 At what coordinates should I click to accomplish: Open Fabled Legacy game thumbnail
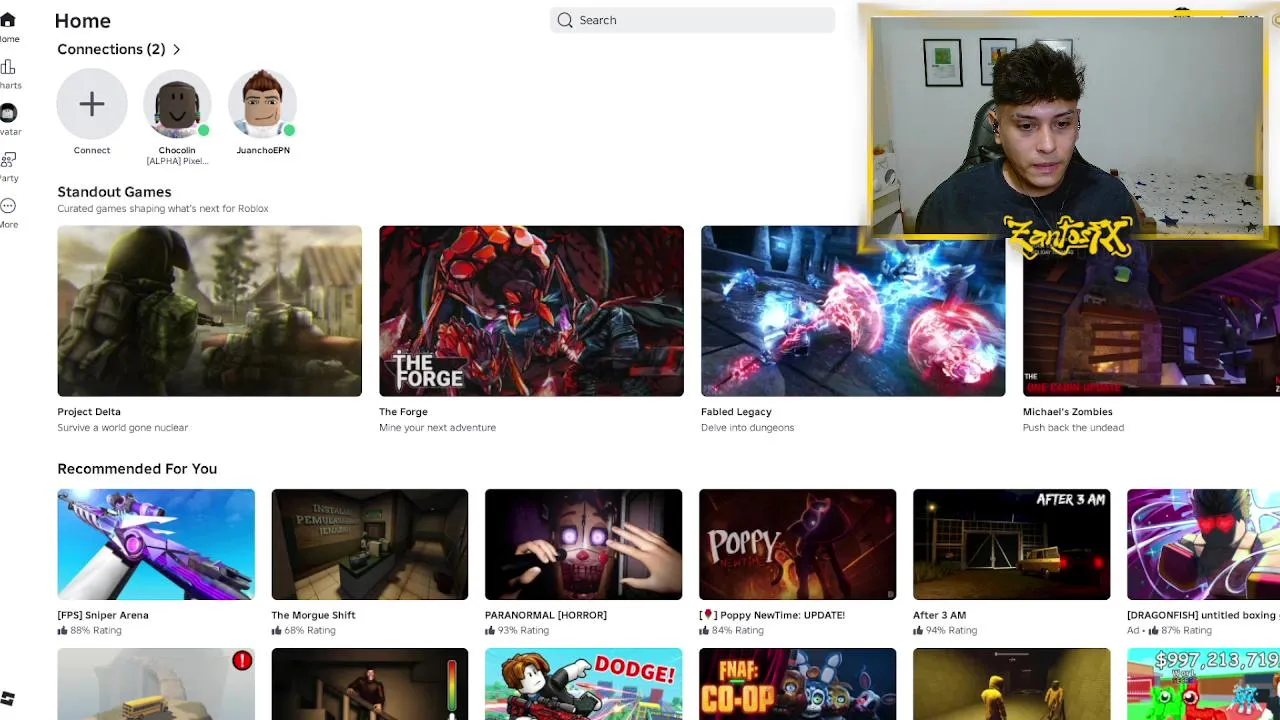tap(853, 311)
